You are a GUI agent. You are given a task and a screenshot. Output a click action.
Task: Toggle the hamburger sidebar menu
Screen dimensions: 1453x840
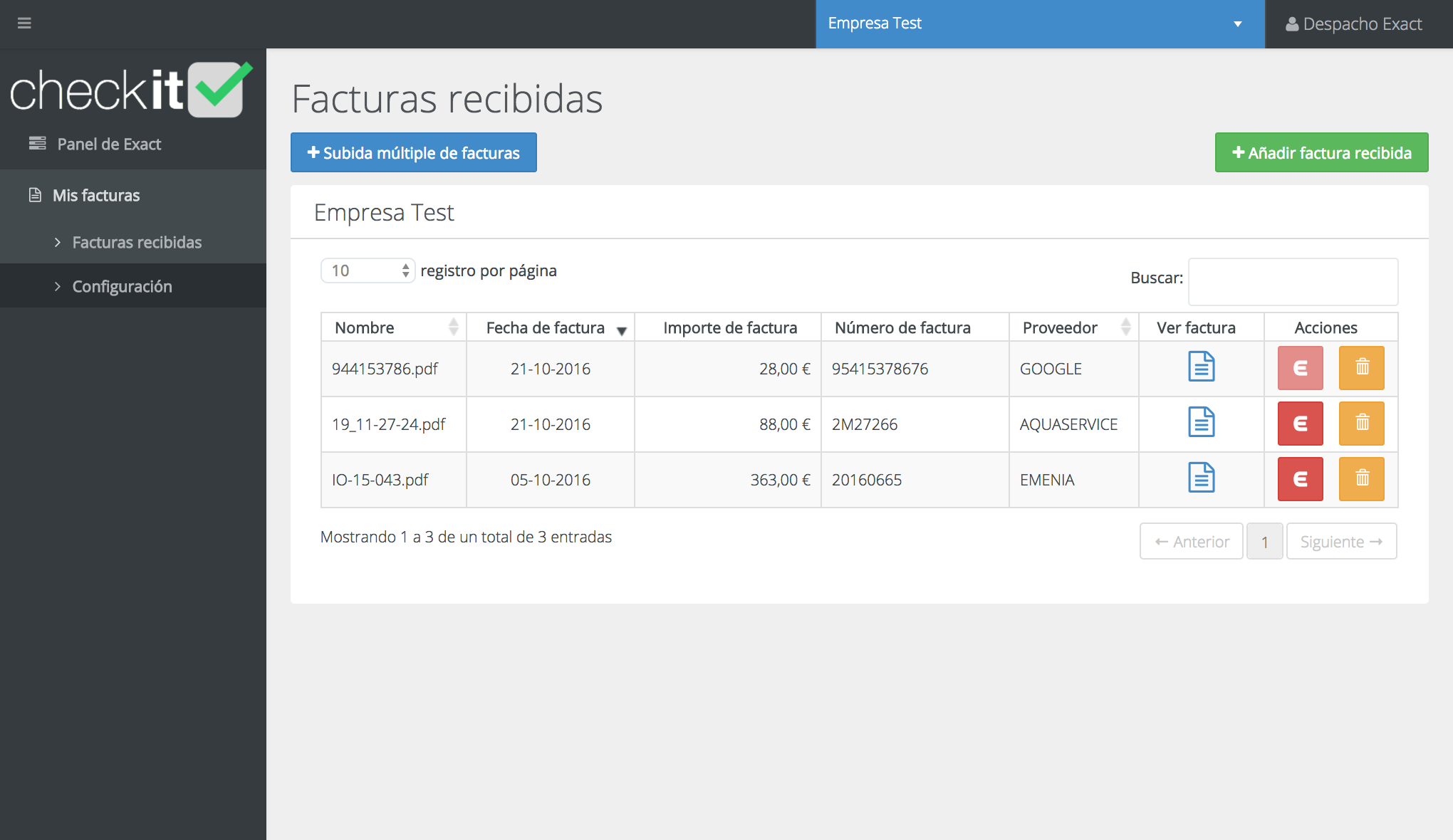tap(24, 23)
